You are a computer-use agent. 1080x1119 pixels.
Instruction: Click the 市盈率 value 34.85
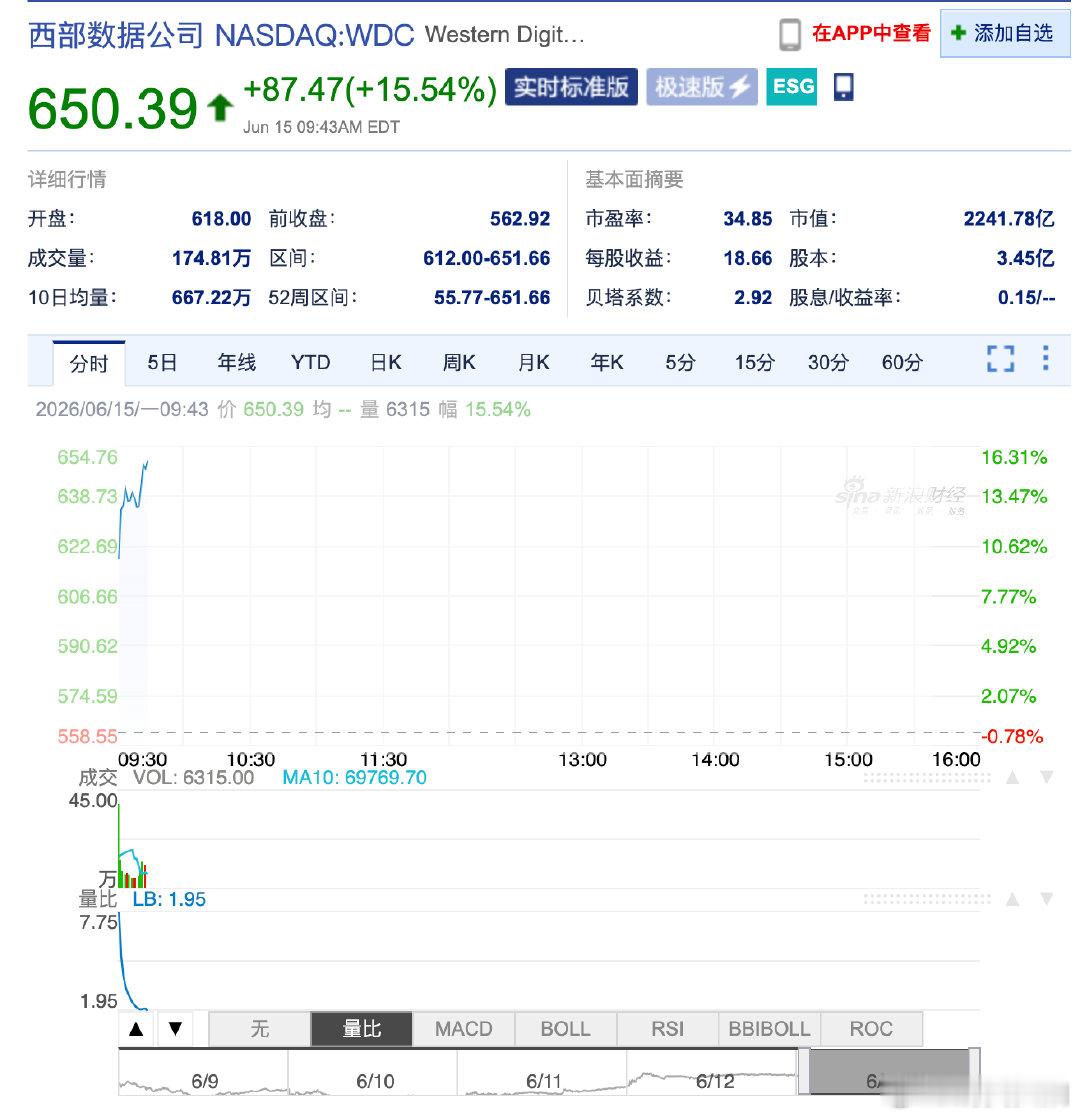coord(747,218)
